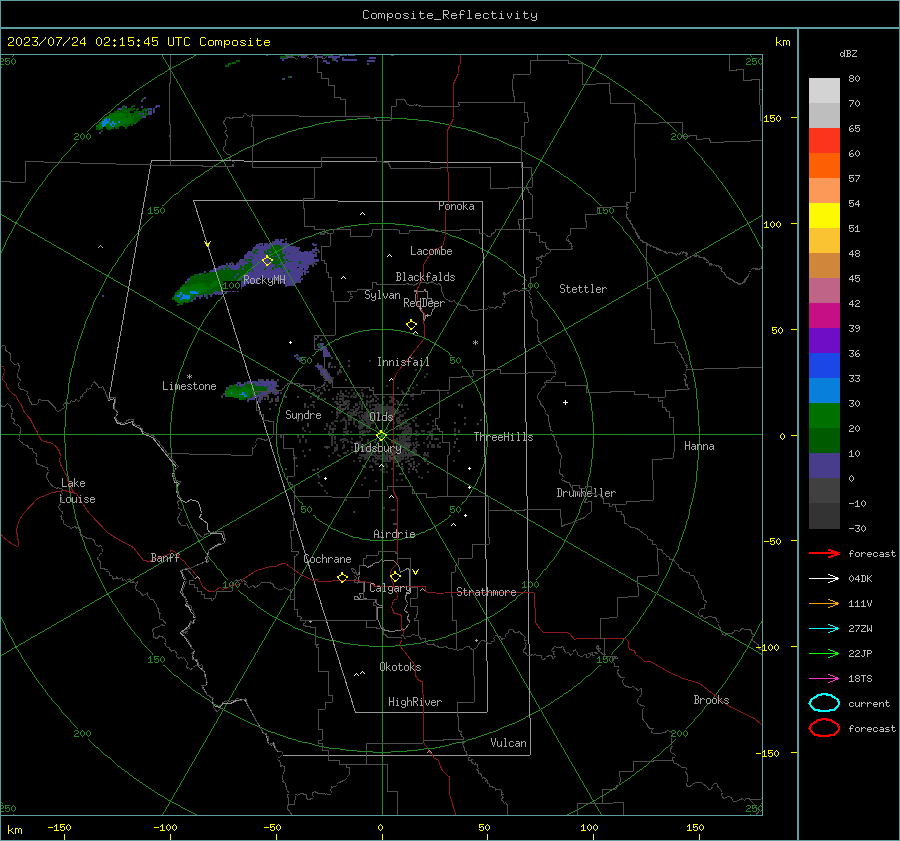This screenshot has height=841, width=900.
Task: Click the yellow 54-51 dBZ color swatch
Action: tap(824, 215)
